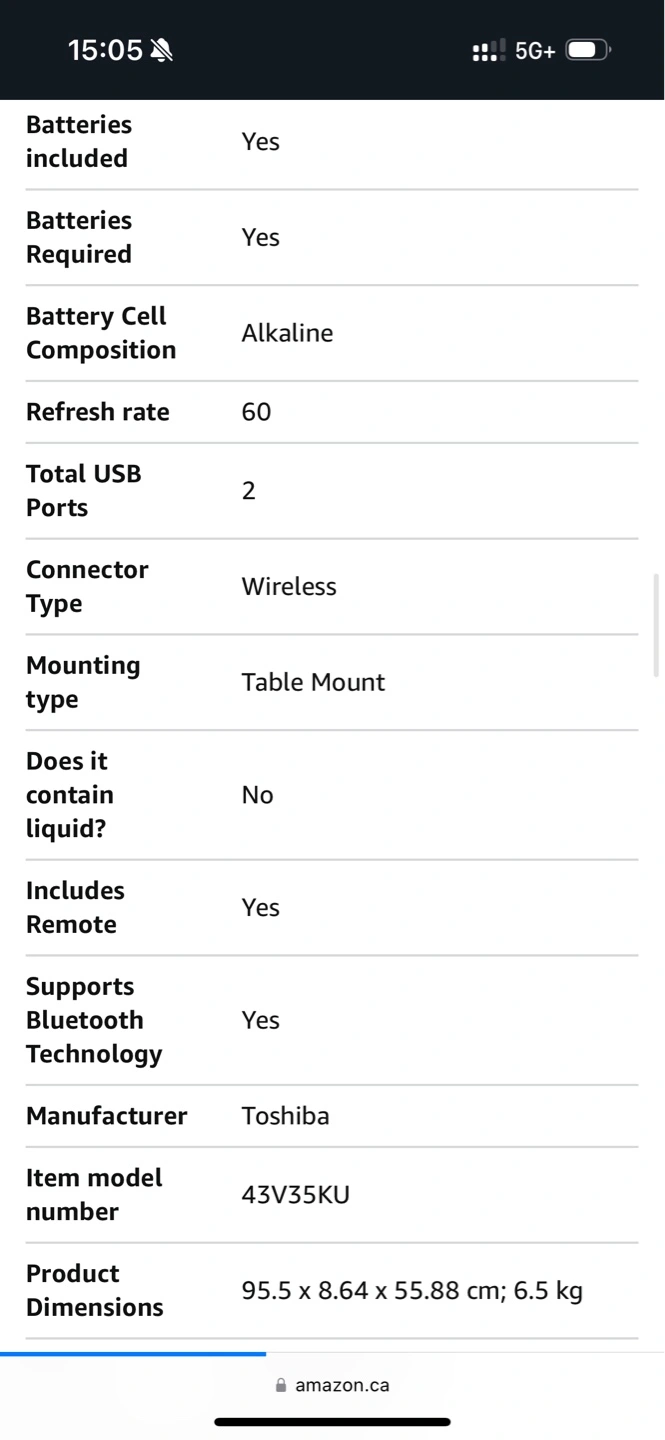Select the Item model number 43V35KU

[x=296, y=1195]
